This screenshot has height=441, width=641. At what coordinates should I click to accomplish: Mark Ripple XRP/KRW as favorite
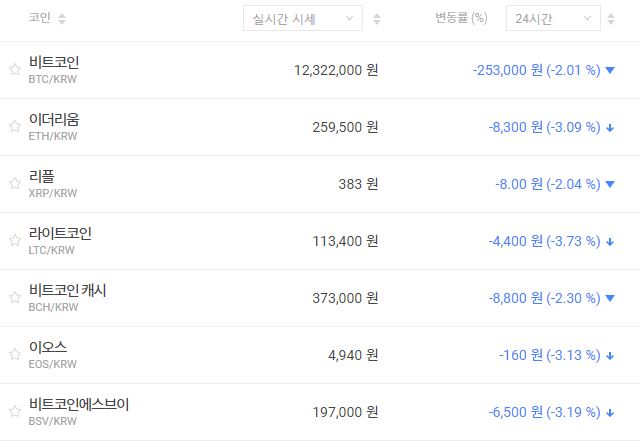[x=14, y=184]
